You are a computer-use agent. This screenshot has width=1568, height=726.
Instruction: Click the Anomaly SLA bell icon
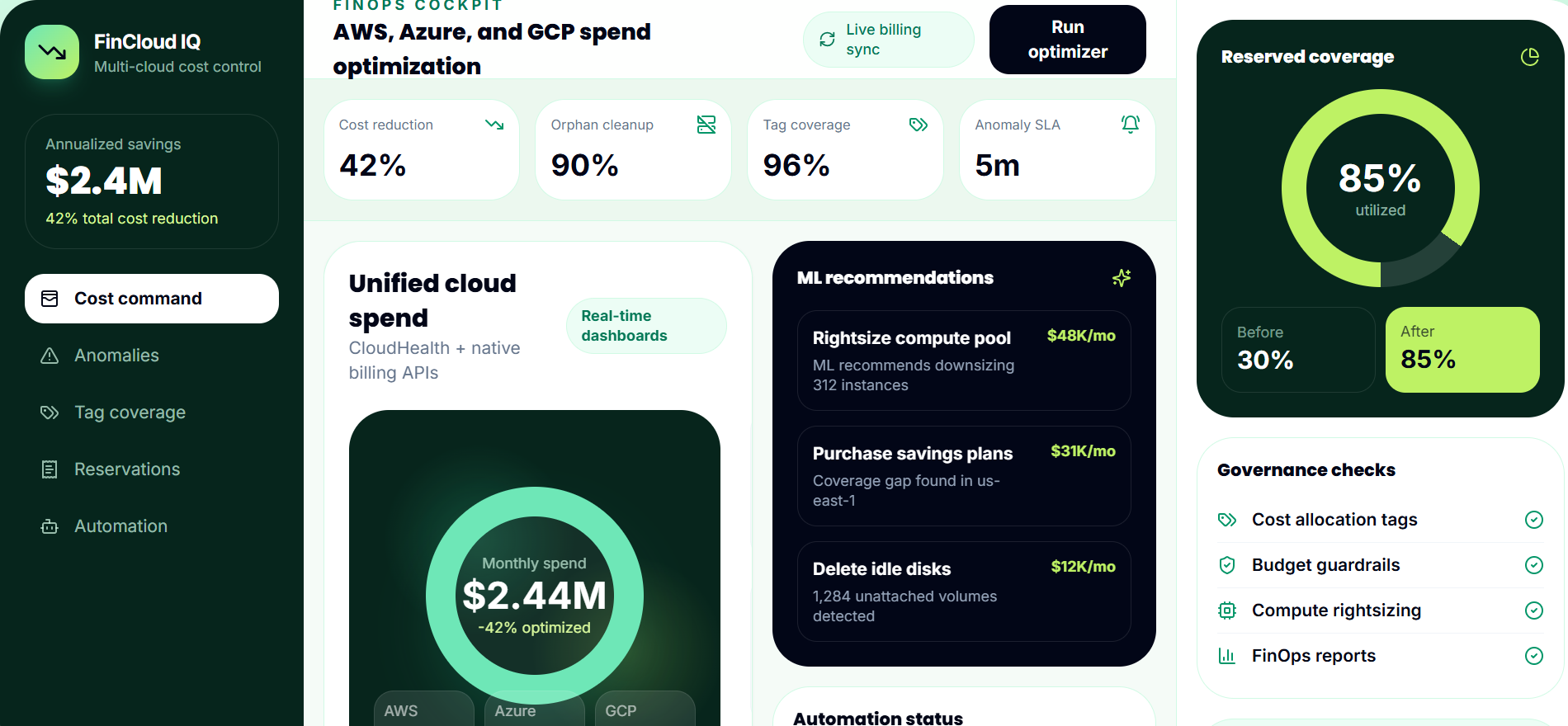[x=1131, y=125]
